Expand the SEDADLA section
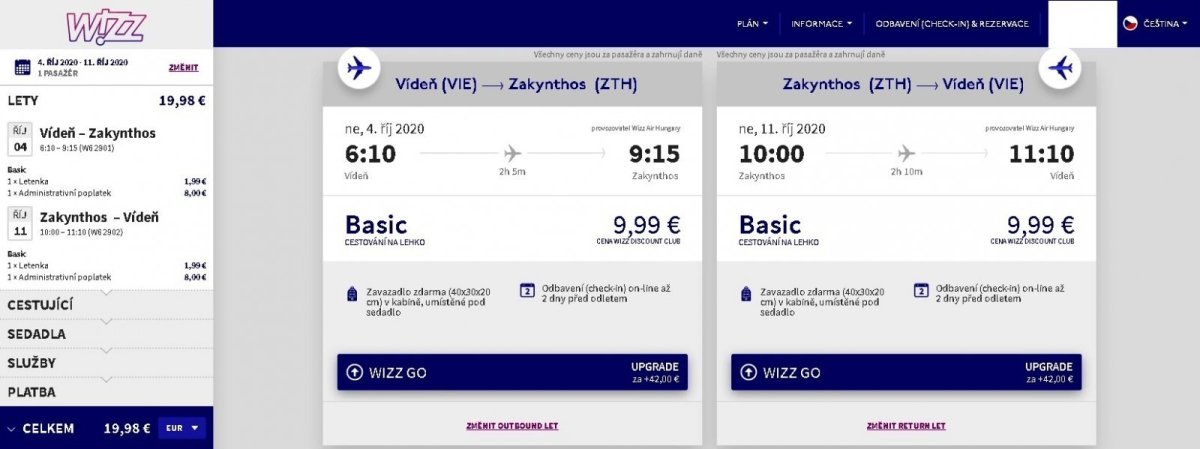This screenshot has width=1200, height=449. 37,333
